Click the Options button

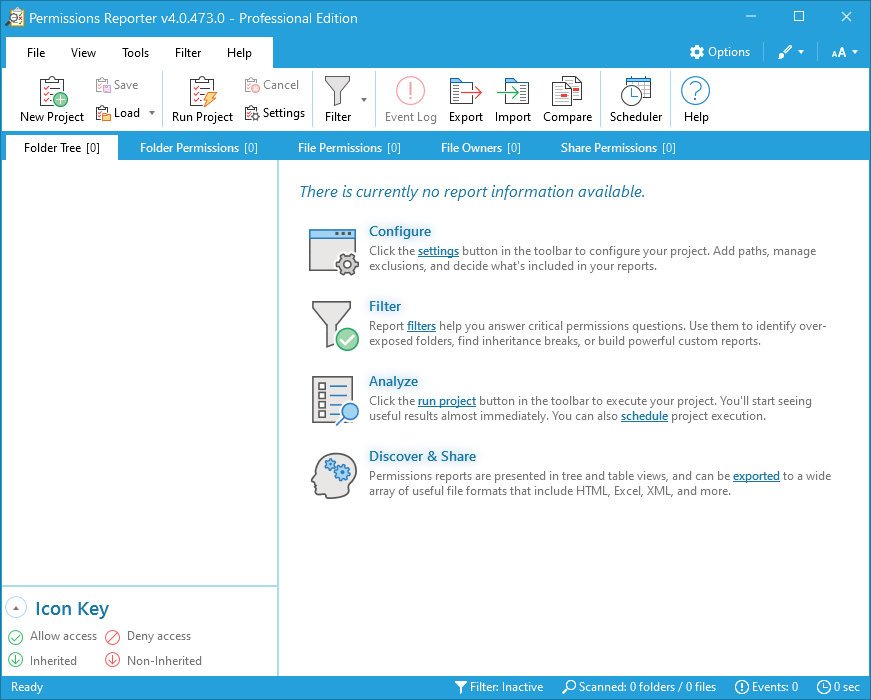(719, 52)
